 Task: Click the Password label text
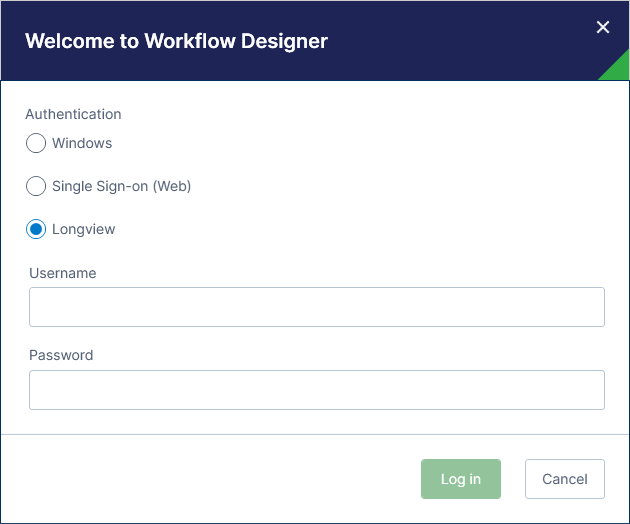(61, 355)
